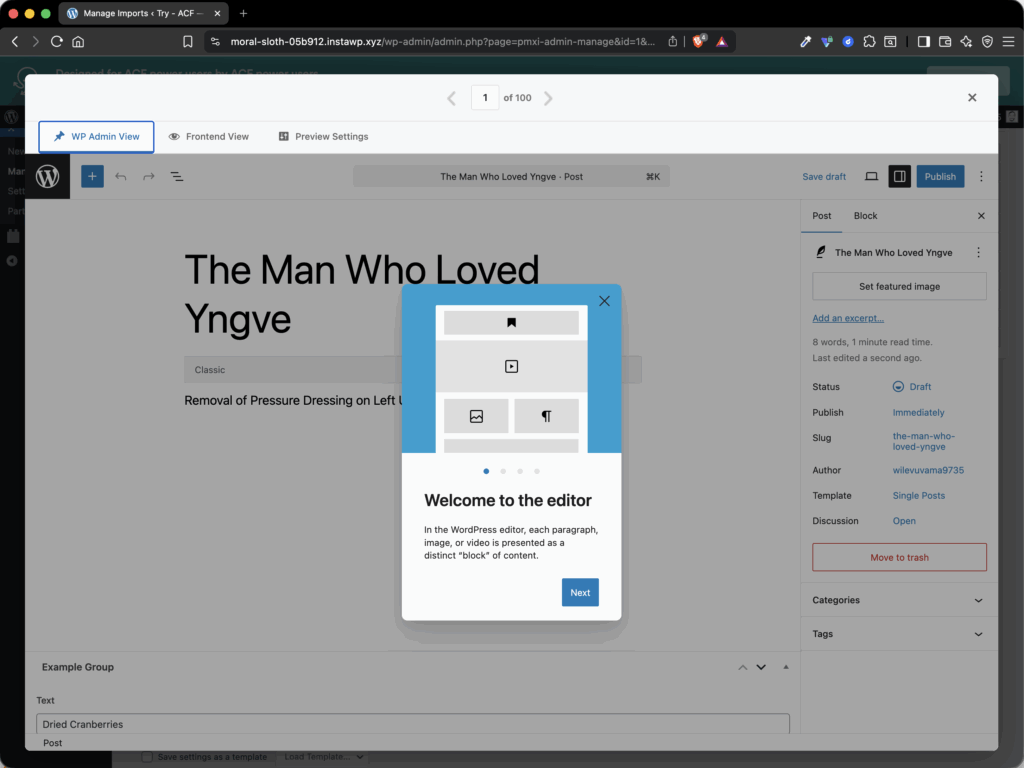The image size is (1024, 768).
Task: Click the Add an excerpt link
Action: tap(848, 318)
